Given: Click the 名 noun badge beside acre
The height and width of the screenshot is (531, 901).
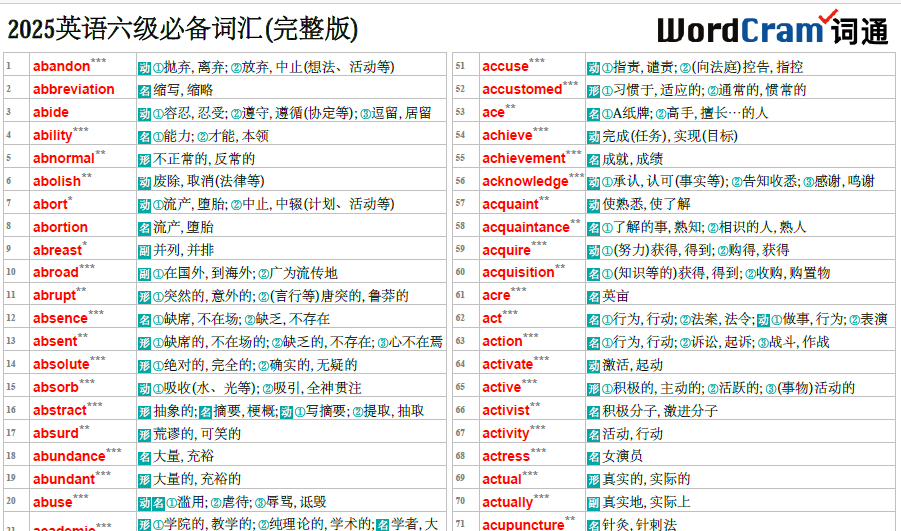Looking at the screenshot, I should [x=594, y=296].
